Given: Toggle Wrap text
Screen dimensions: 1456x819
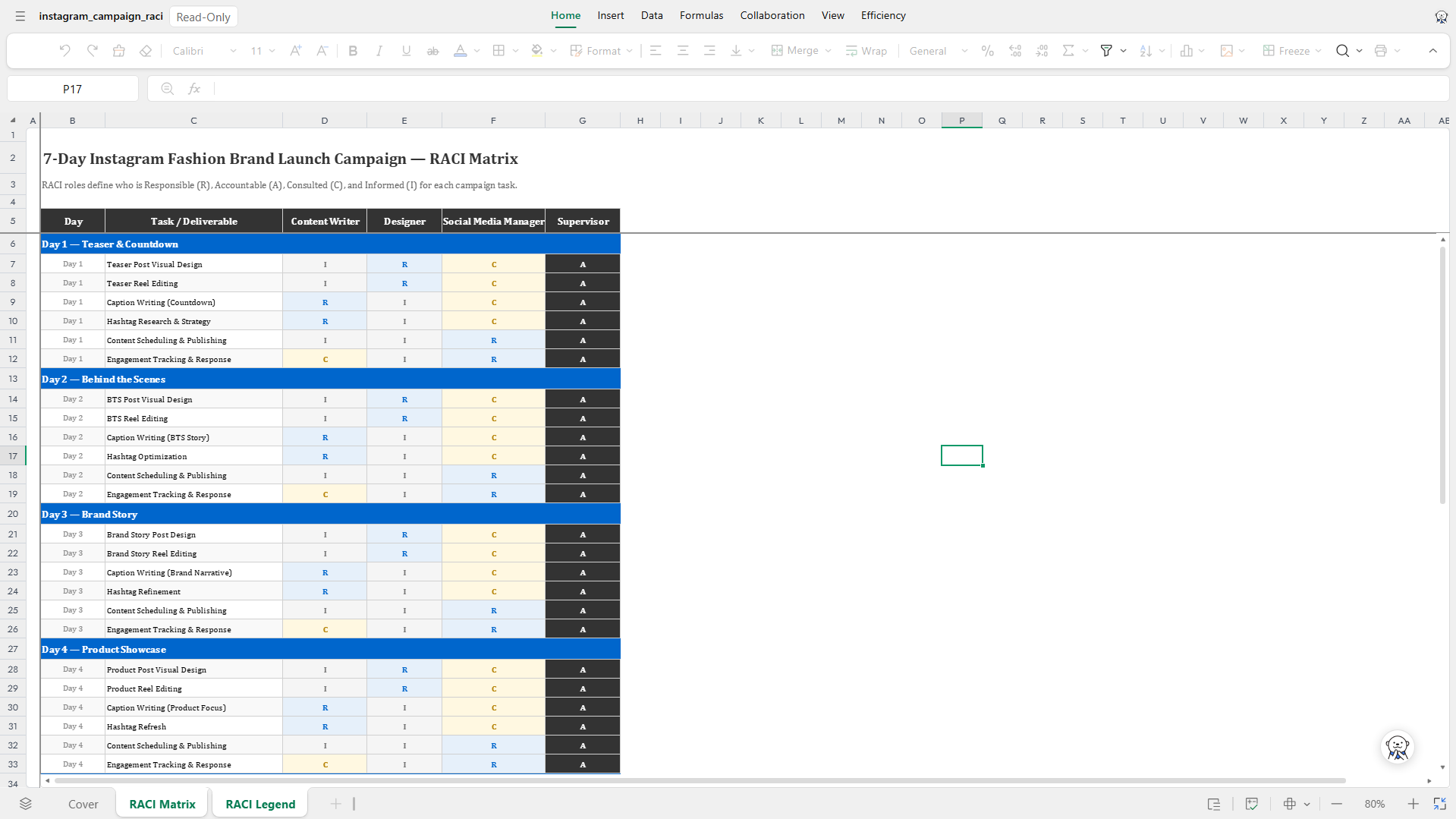Looking at the screenshot, I should click(866, 51).
